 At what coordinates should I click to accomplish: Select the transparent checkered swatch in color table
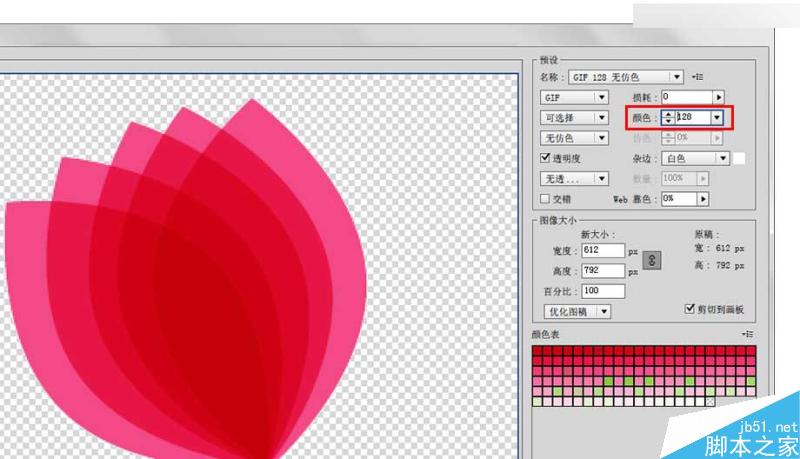coord(710,402)
